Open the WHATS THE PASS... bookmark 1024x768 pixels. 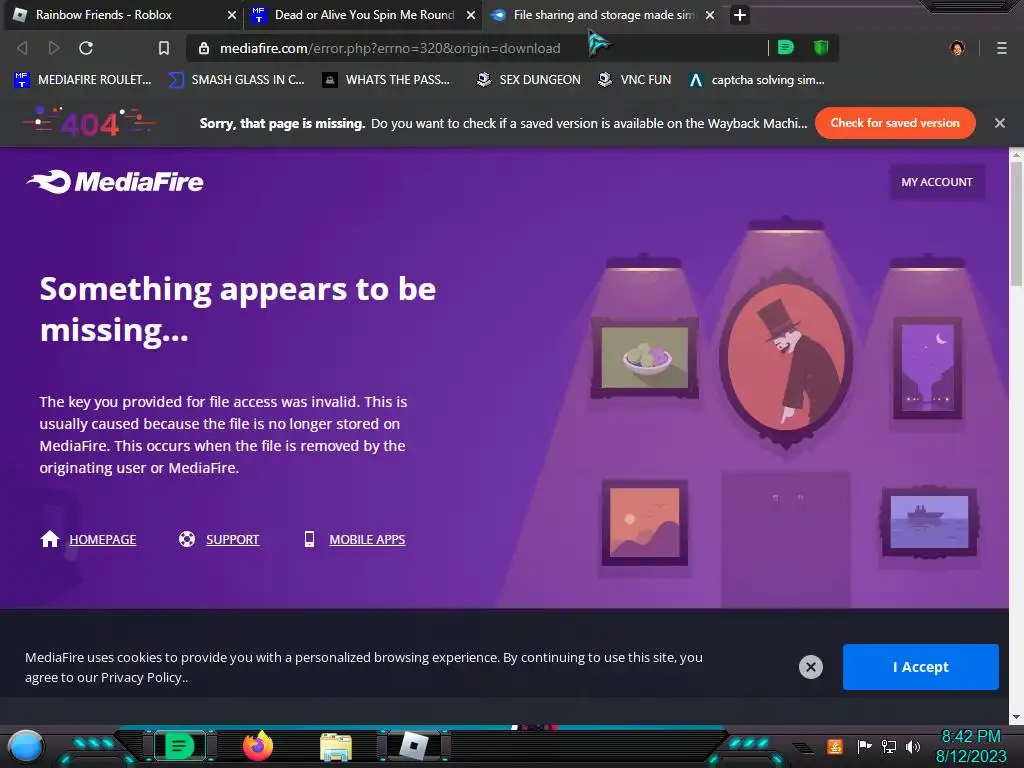(x=387, y=80)
